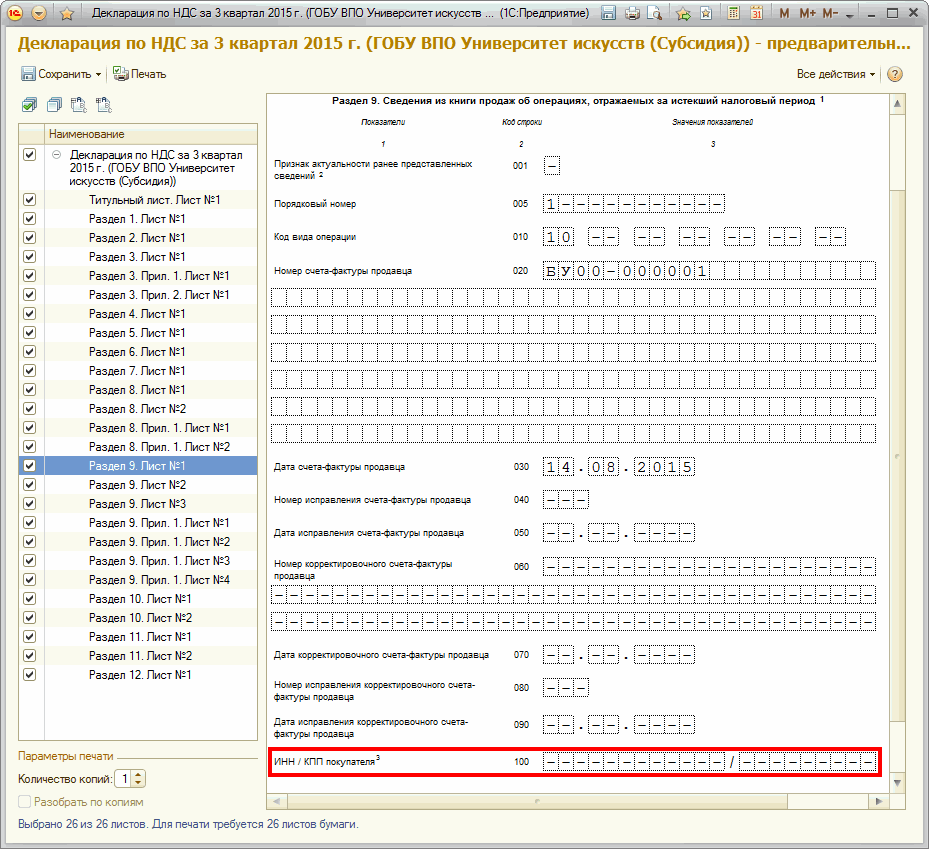Click the check all sheets icon
Image resolution: width=929 pixels, height=849 pixels.
click(29, 105)
